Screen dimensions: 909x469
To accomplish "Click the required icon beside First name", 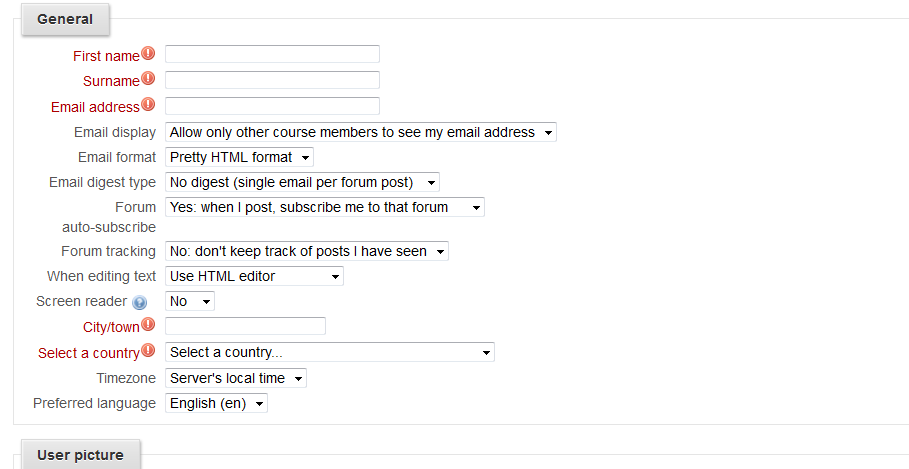I will click(x=148, y=54).
